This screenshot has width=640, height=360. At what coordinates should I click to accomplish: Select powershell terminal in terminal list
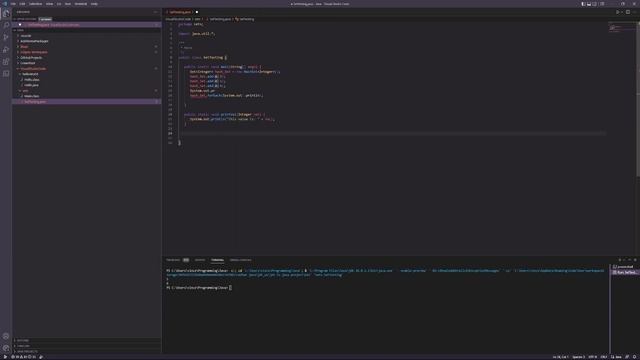click(x=624, y=267)
